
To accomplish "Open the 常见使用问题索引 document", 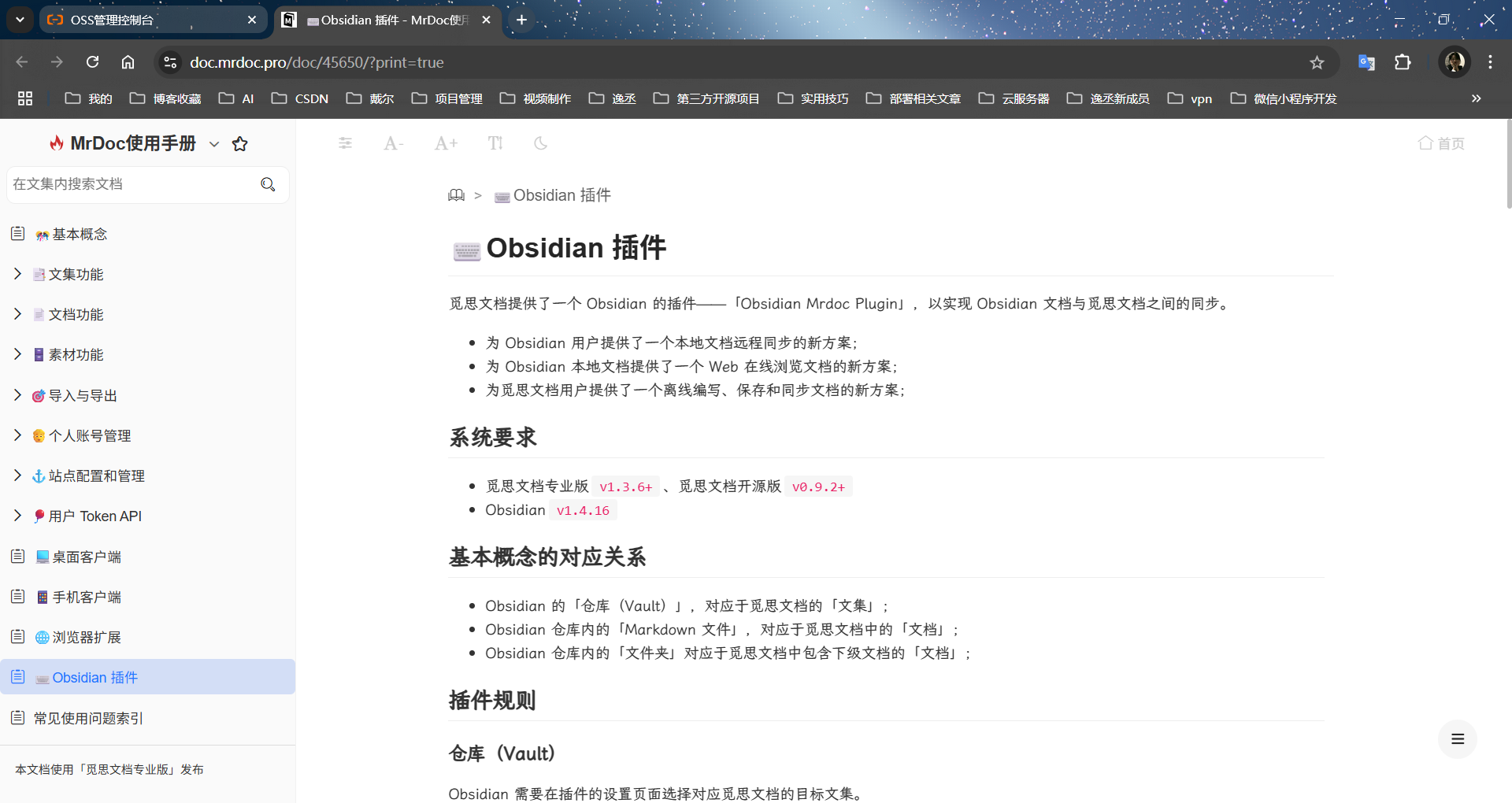I will pos(88,718).
